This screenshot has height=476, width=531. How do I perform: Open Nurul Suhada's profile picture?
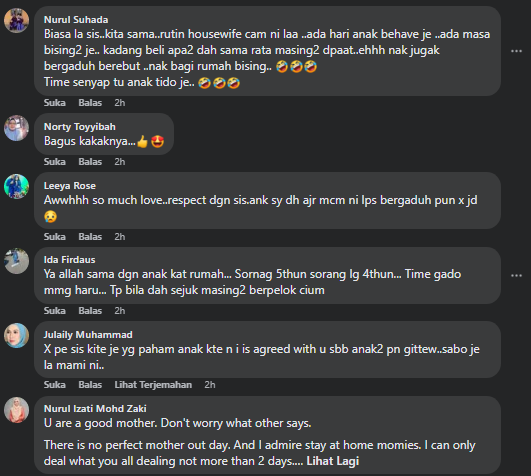[x=16, y=20]
